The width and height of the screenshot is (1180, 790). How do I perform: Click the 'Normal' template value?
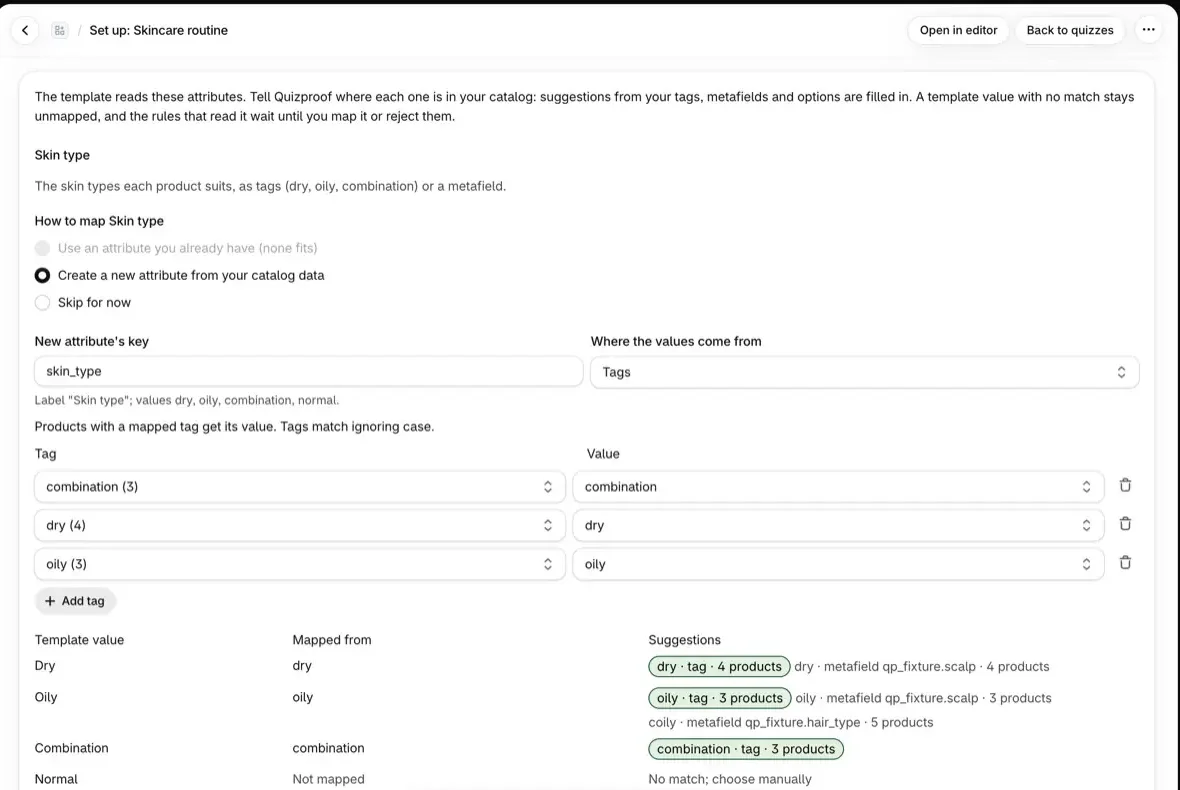coord(56,779)
